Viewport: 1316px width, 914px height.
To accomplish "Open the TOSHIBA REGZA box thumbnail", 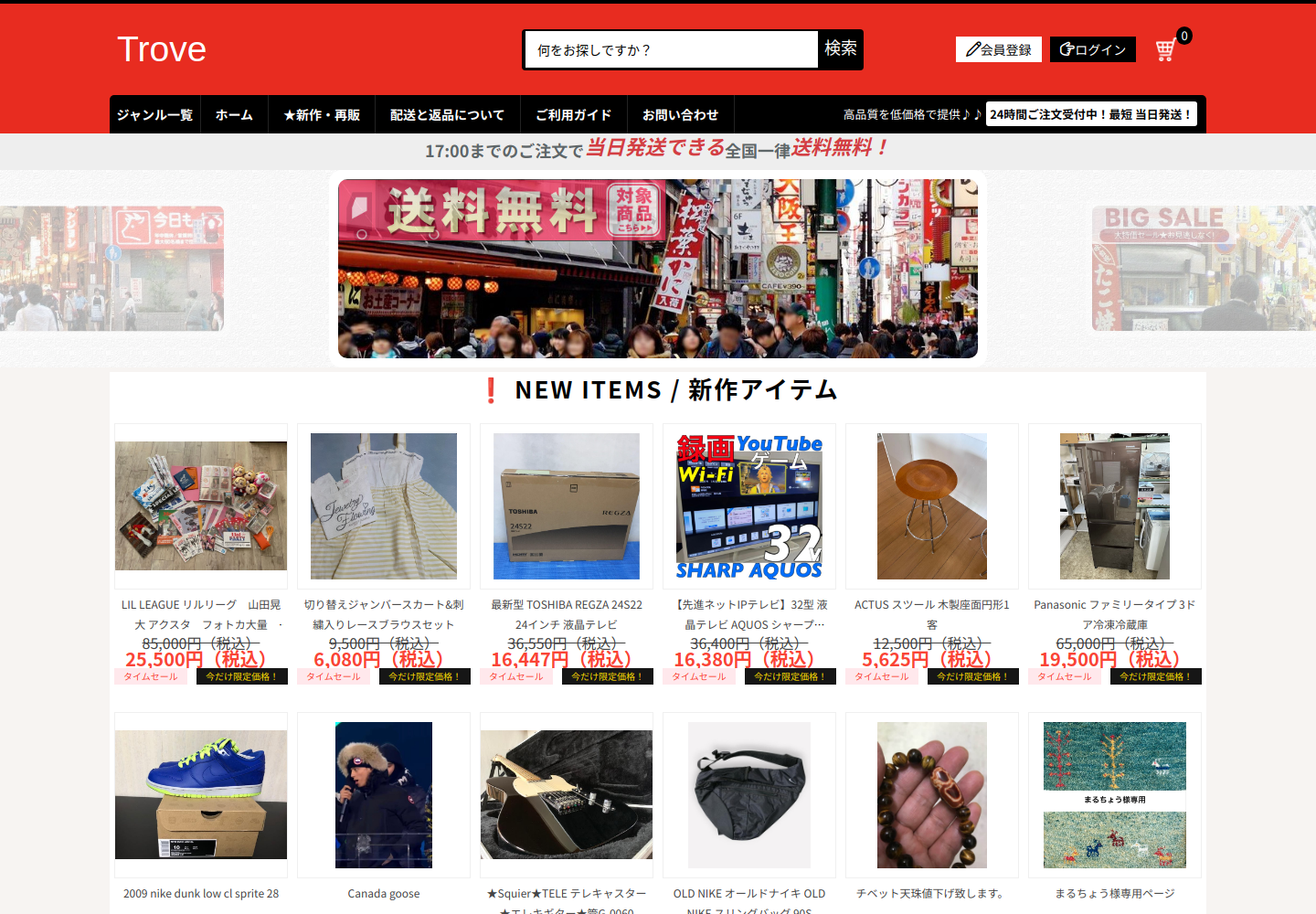I will (x=567, y=506).
